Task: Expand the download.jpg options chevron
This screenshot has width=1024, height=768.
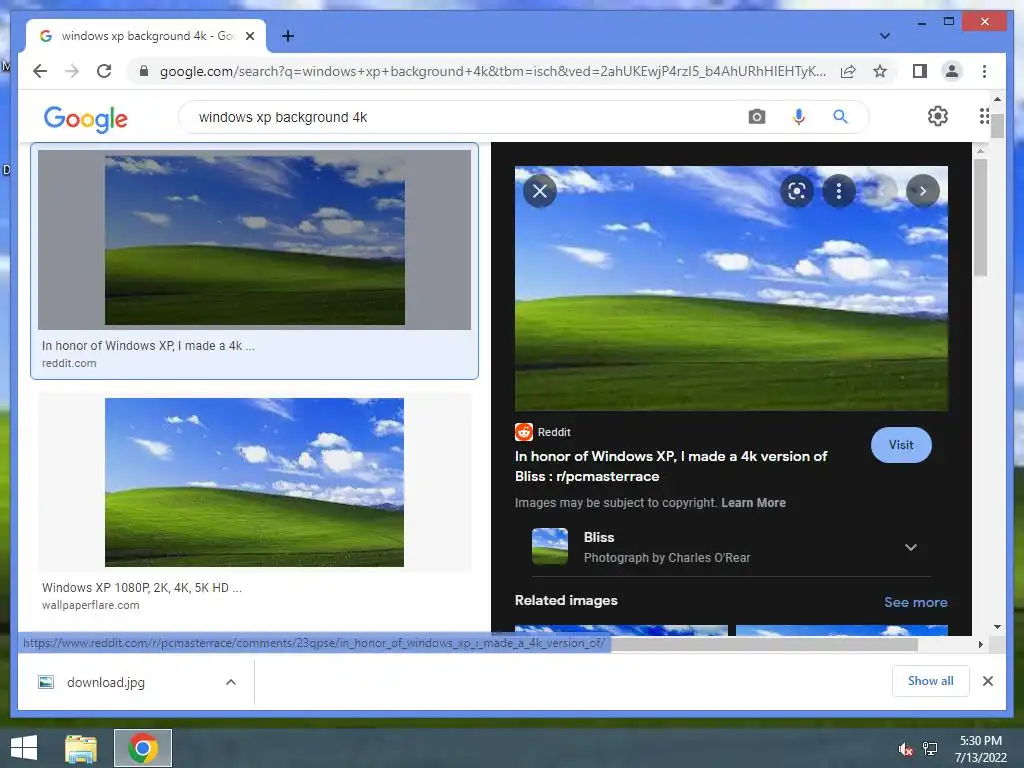Action: [231, 682]
